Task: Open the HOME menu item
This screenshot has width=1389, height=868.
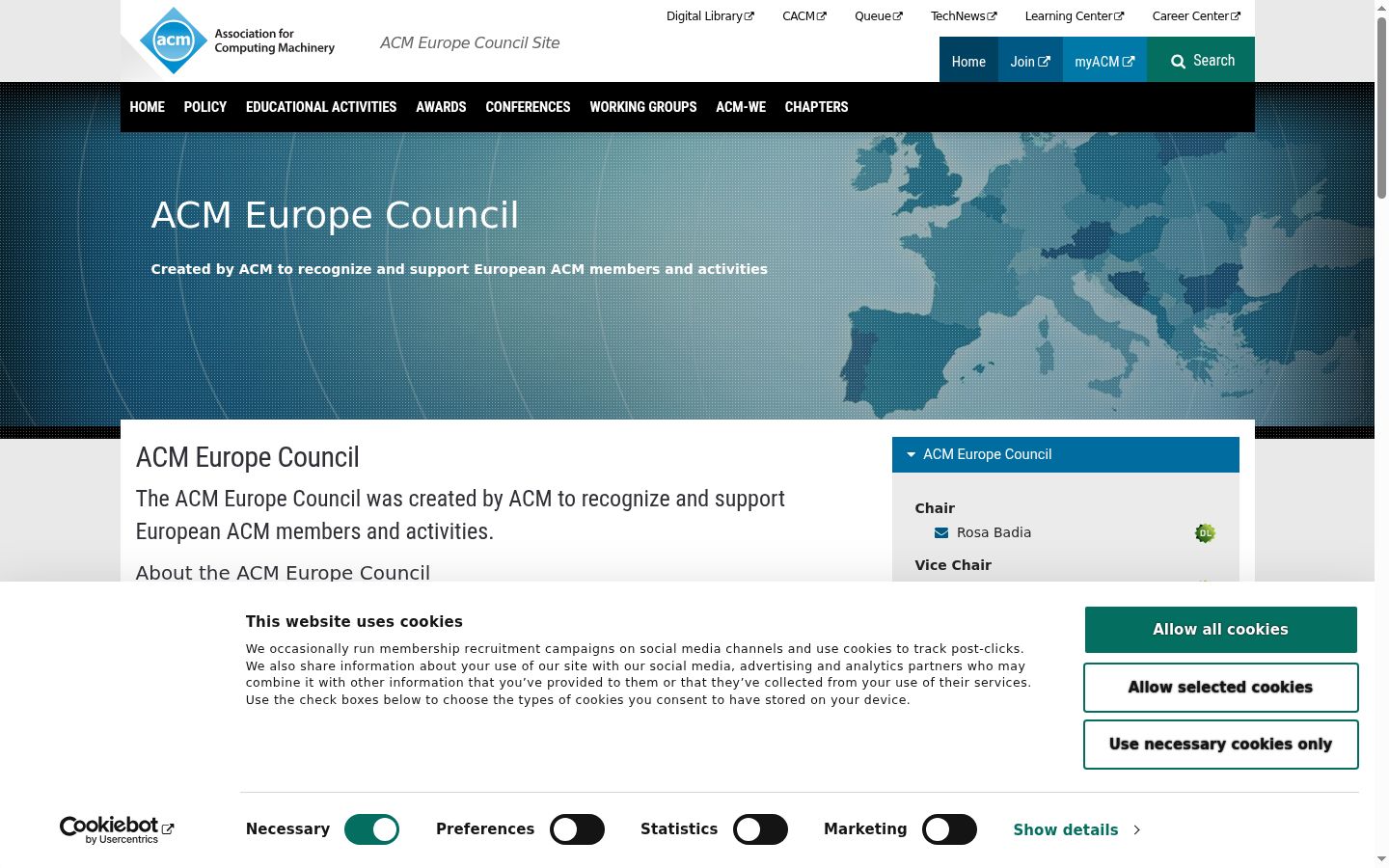Action: [148, 107]
